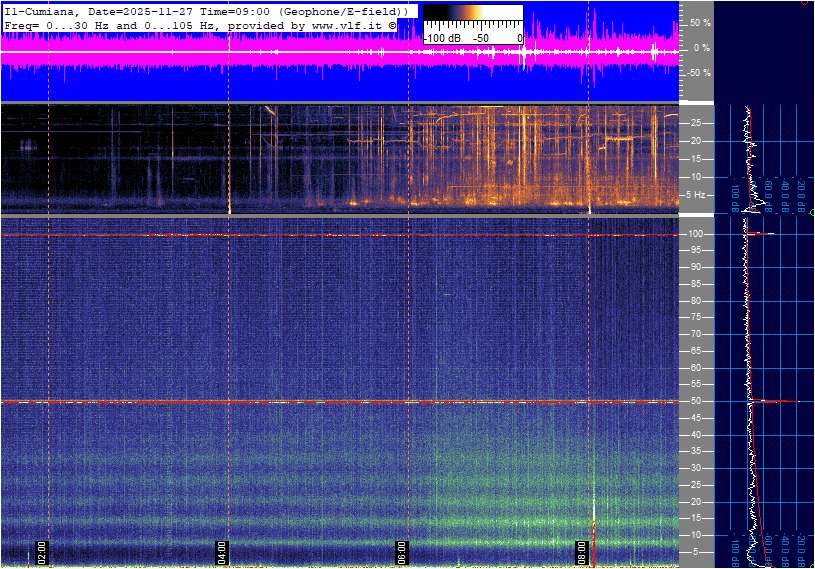The height and width of the screenshot is (569, 815).
Task: Click the green circle marker at right edge
Action: pos(811,213)
